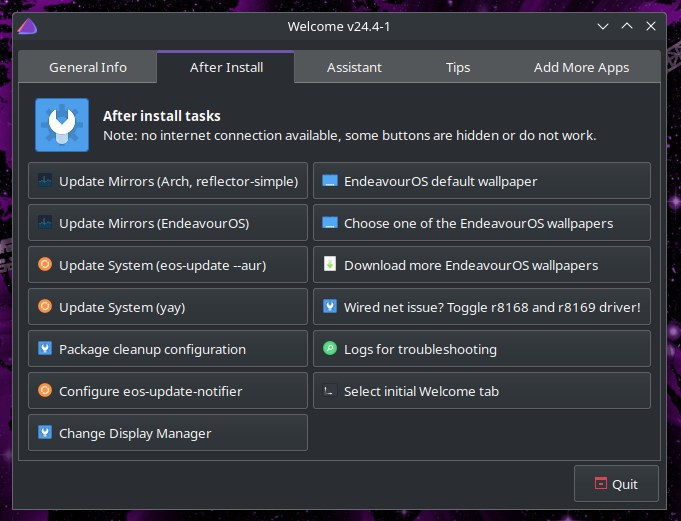Screen dimensions: 681x521
Task: Run Update Mirrors (Arch, reflector-simple)
Action: 168,181
